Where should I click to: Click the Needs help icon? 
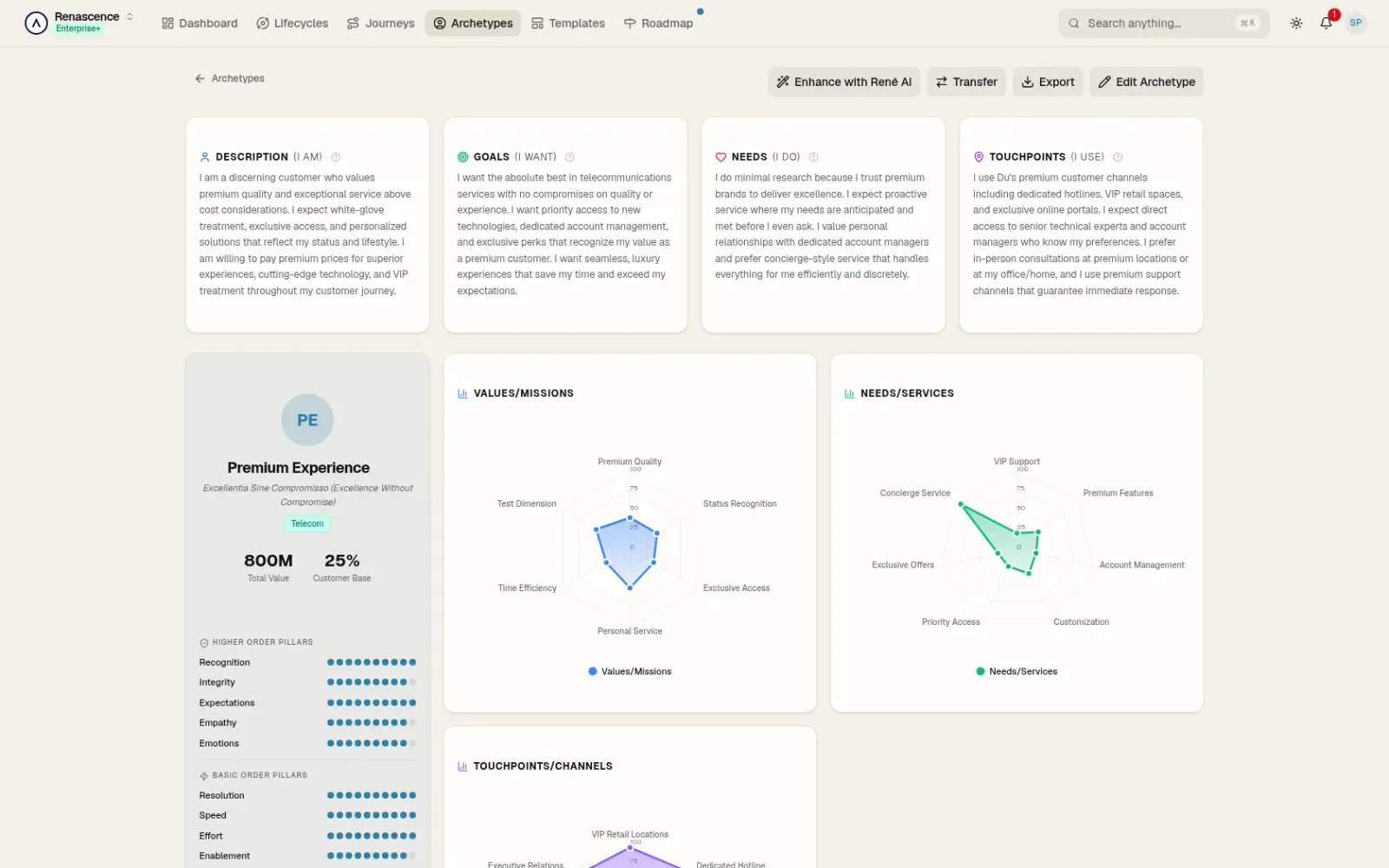click(x=813, y=157)
